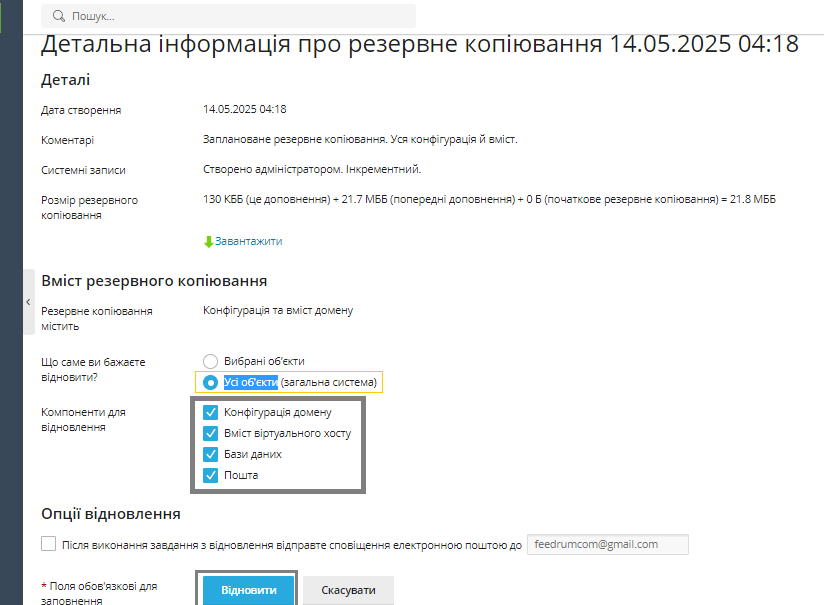This screenshot has height=605, width=824.
Task: Click the Бази даних label
Action: [253, 454]
